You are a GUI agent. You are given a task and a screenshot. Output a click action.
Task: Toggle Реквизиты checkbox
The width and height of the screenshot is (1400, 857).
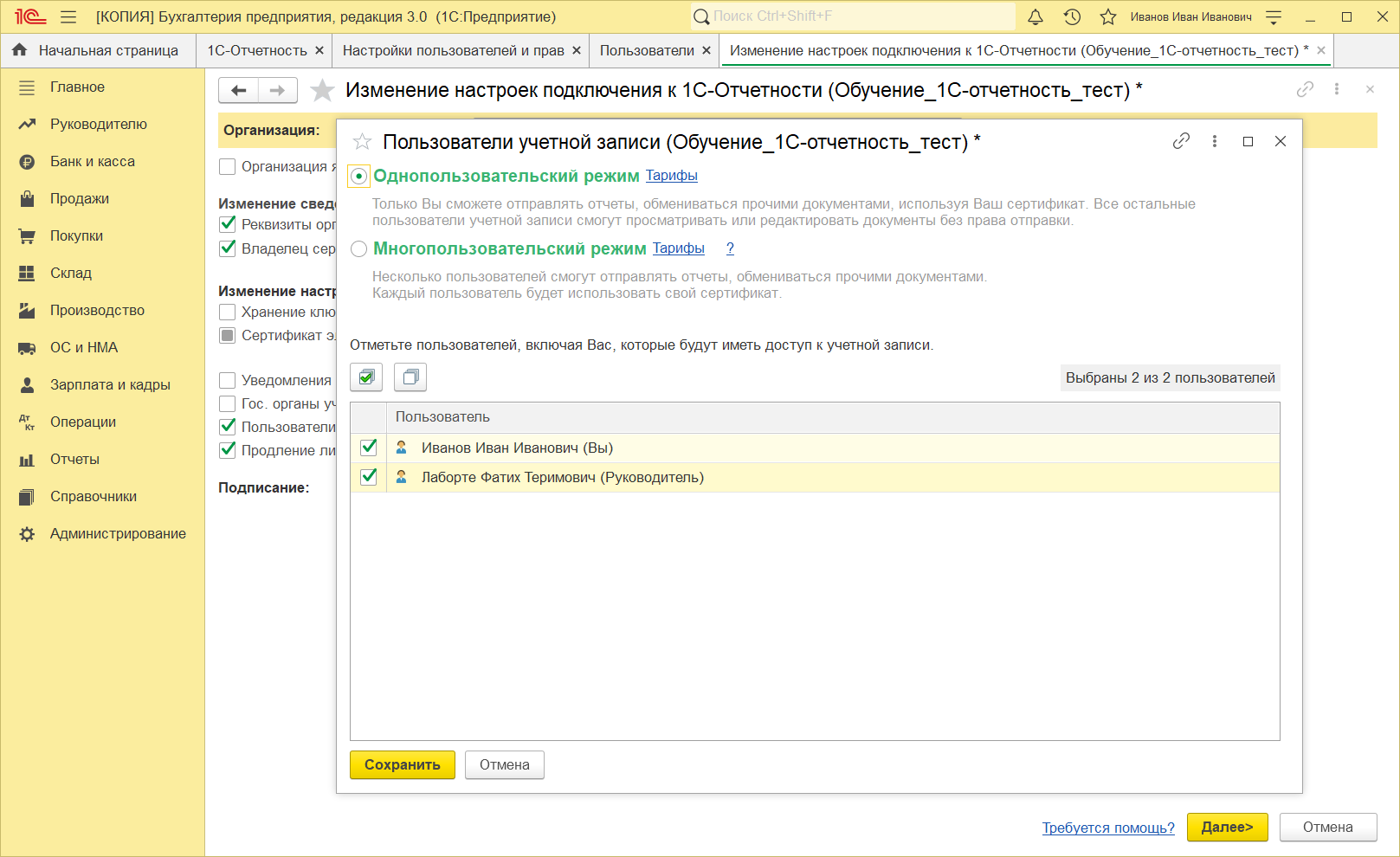(228, 224)
